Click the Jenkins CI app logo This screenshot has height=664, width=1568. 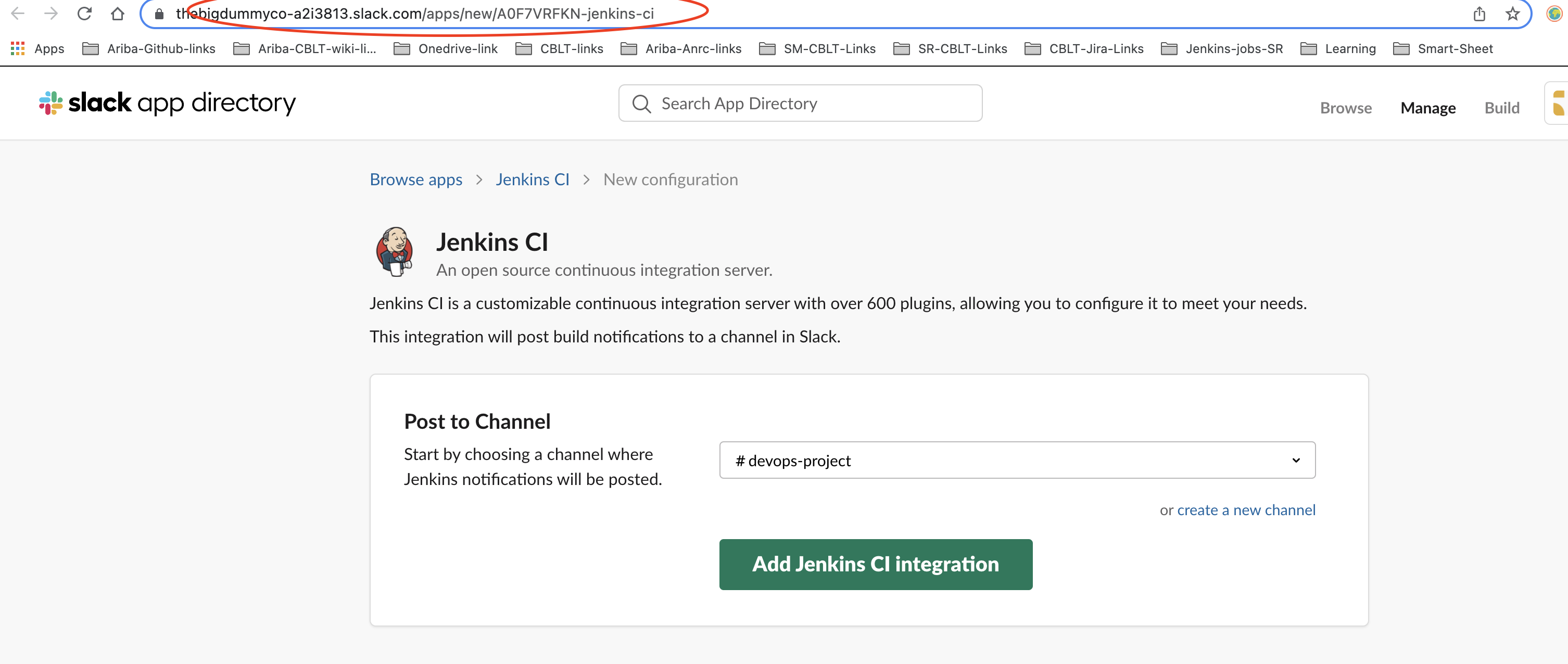coord(395,252)
